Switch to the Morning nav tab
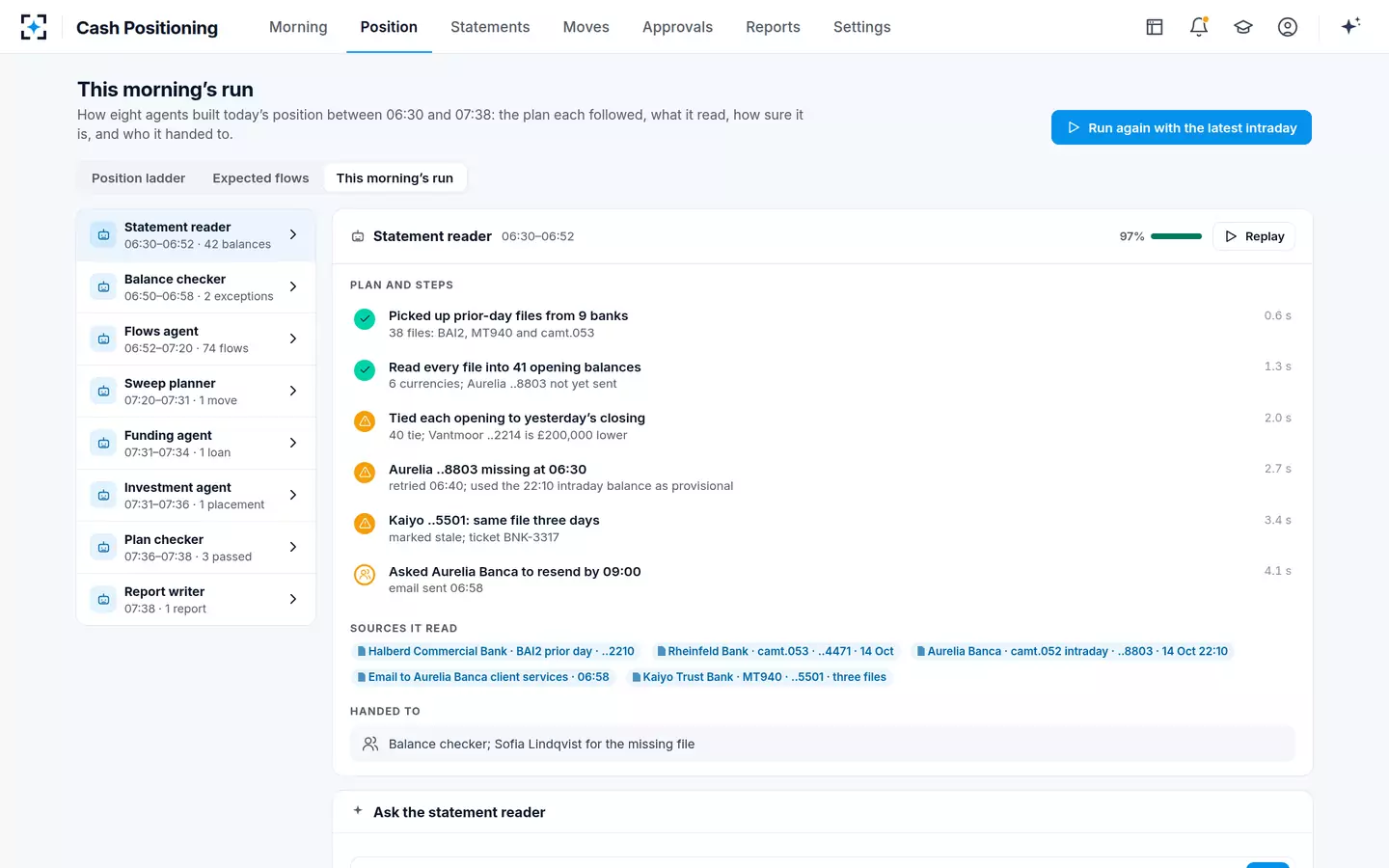Image resolution: width=1389 pixels, height=868 pixels. tap(298, 27)
